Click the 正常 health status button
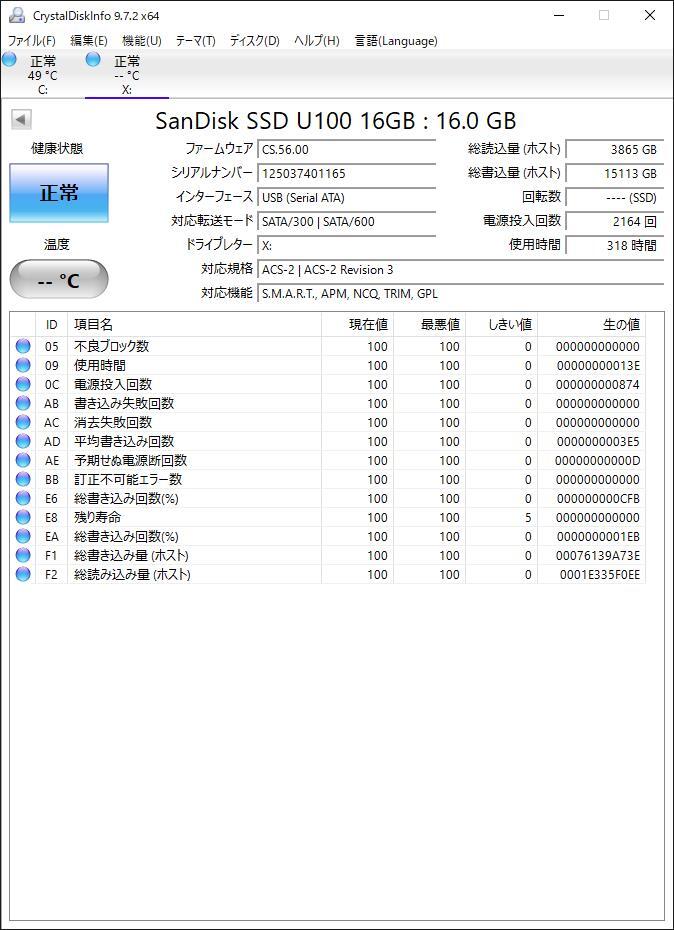674x930 pixels. [59, 193]
